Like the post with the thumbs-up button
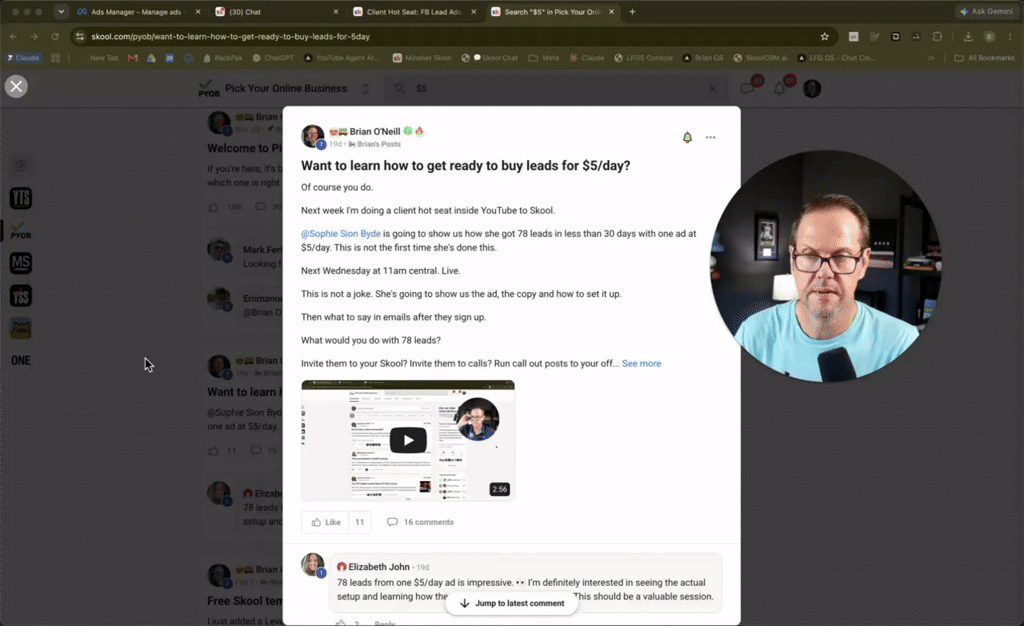 tap(325, 522)
